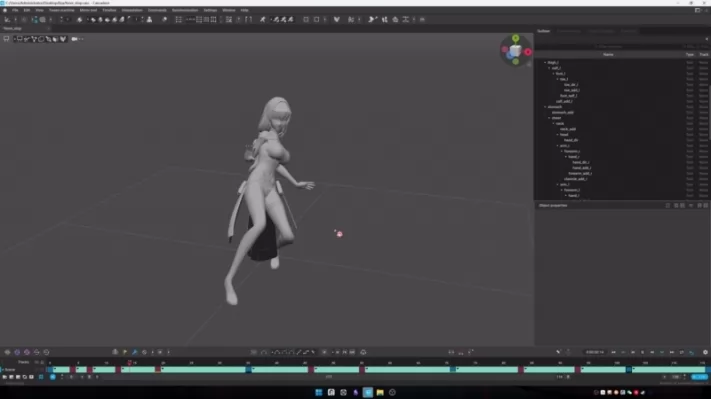This screenshot has height=399, width=711.
Task: Open the Settings menu
Action: click(x=210, y=10)
